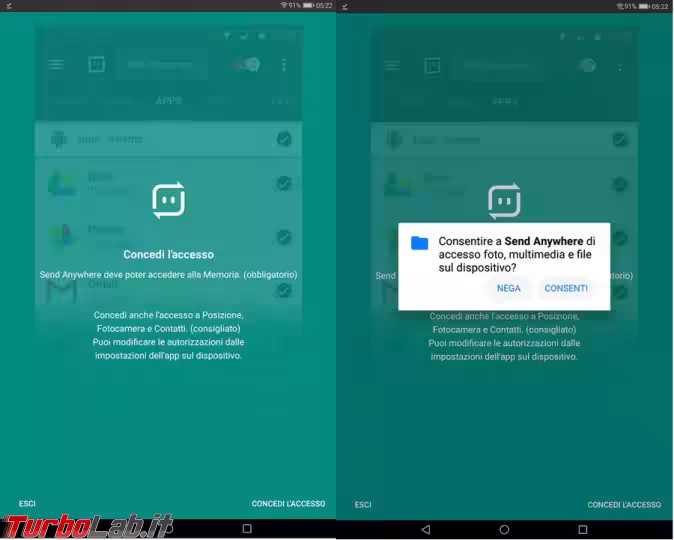The height and width of the screenshot is (540, 674).
Task: Tap NEGA in the permission dialog
Action: click(508, 288)
